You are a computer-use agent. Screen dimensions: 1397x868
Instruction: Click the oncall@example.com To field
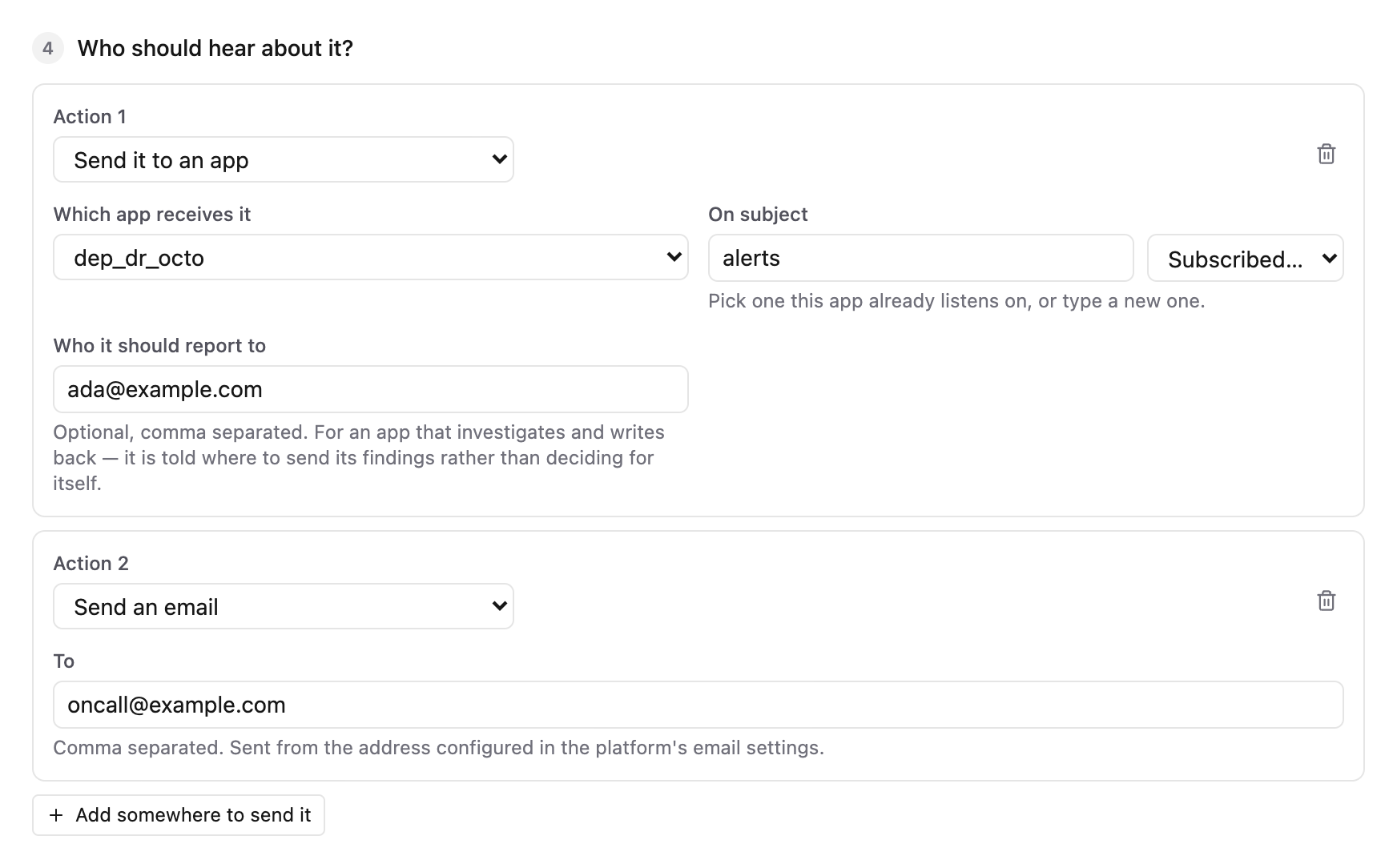point(698,705)
